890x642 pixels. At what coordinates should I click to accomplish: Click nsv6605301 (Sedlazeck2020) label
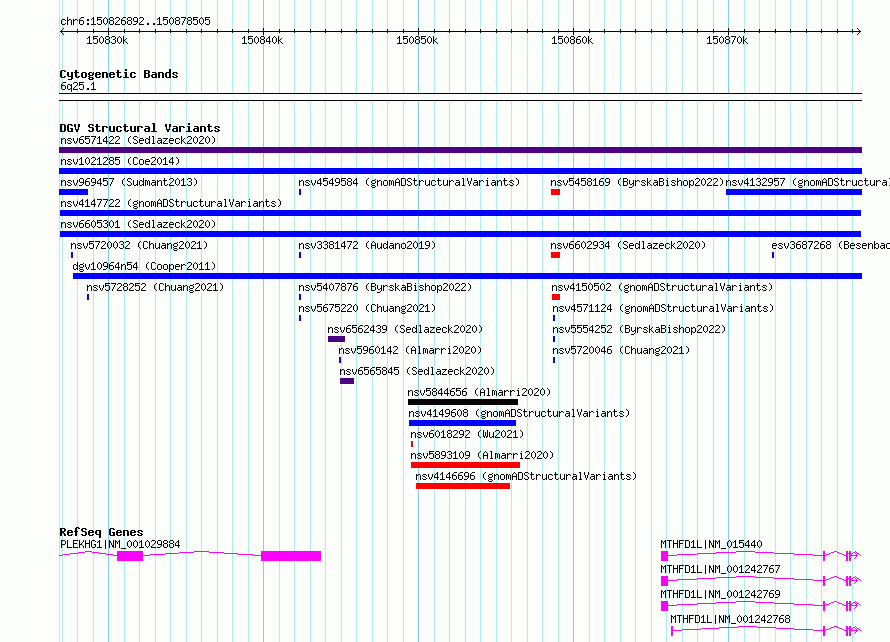(x=138, y=224)
